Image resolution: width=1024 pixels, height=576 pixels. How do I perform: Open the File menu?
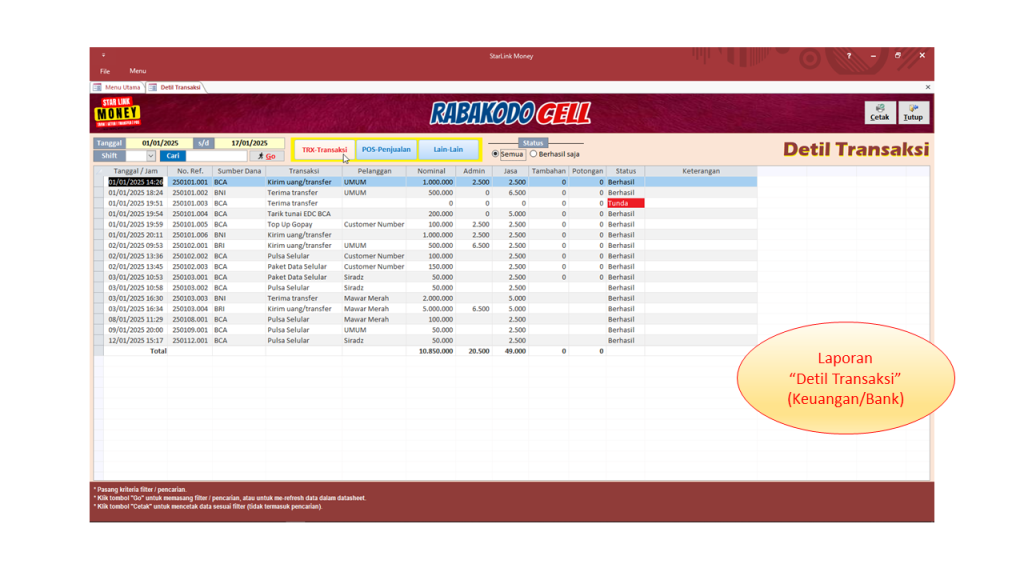105,71
